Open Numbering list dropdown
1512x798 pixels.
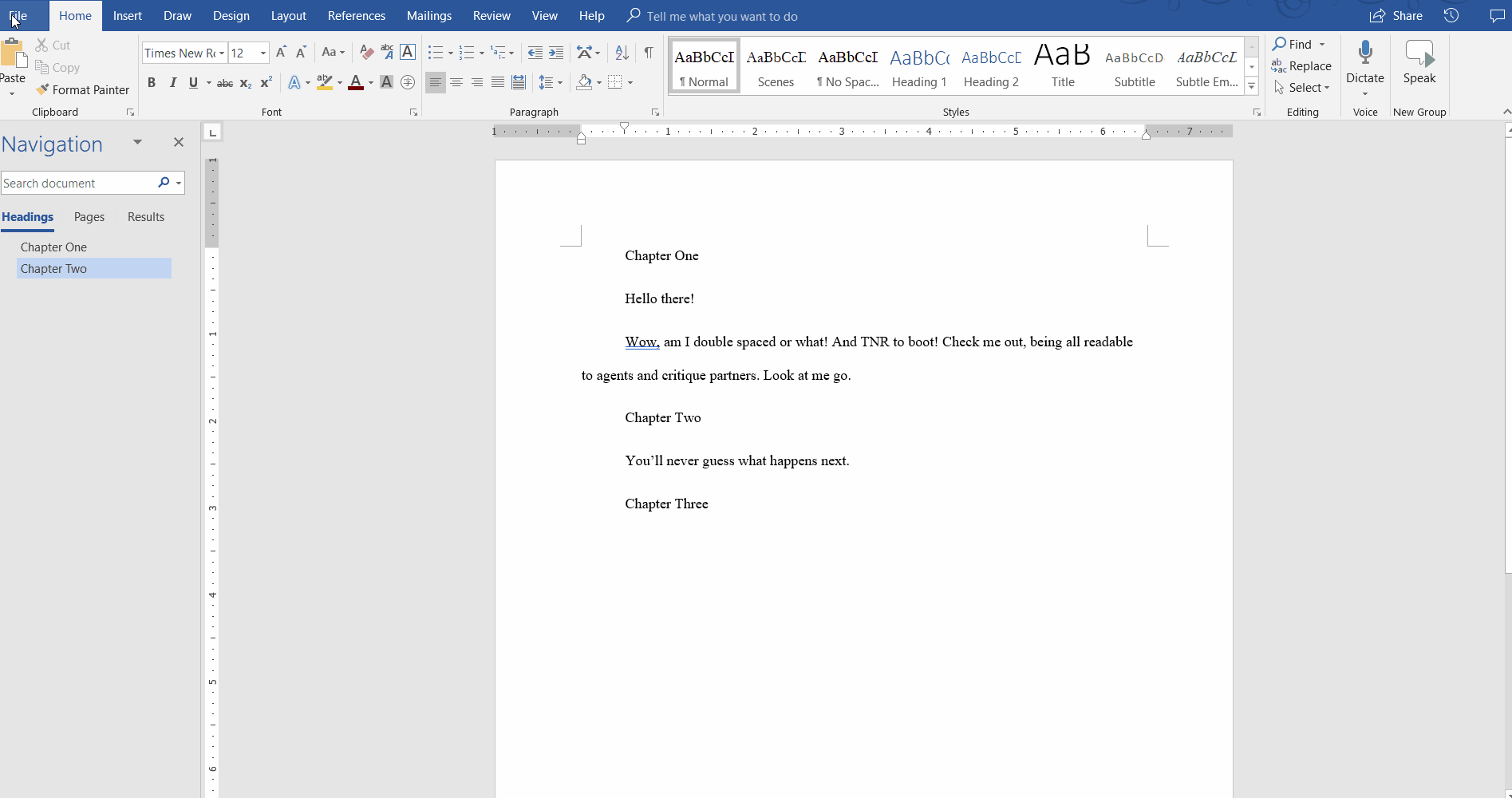tap(482, 53)
